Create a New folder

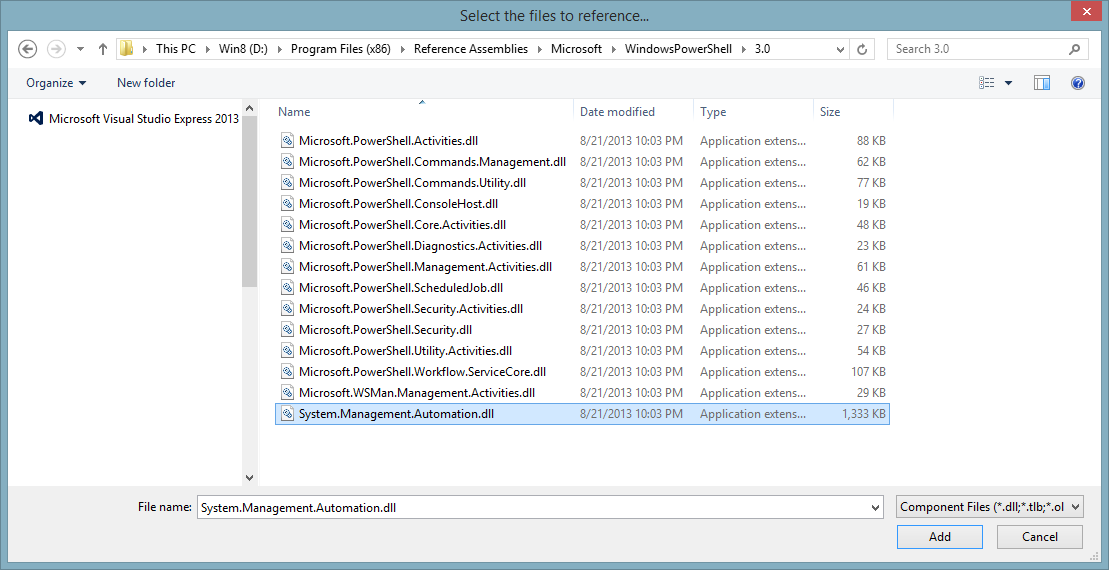146,83
